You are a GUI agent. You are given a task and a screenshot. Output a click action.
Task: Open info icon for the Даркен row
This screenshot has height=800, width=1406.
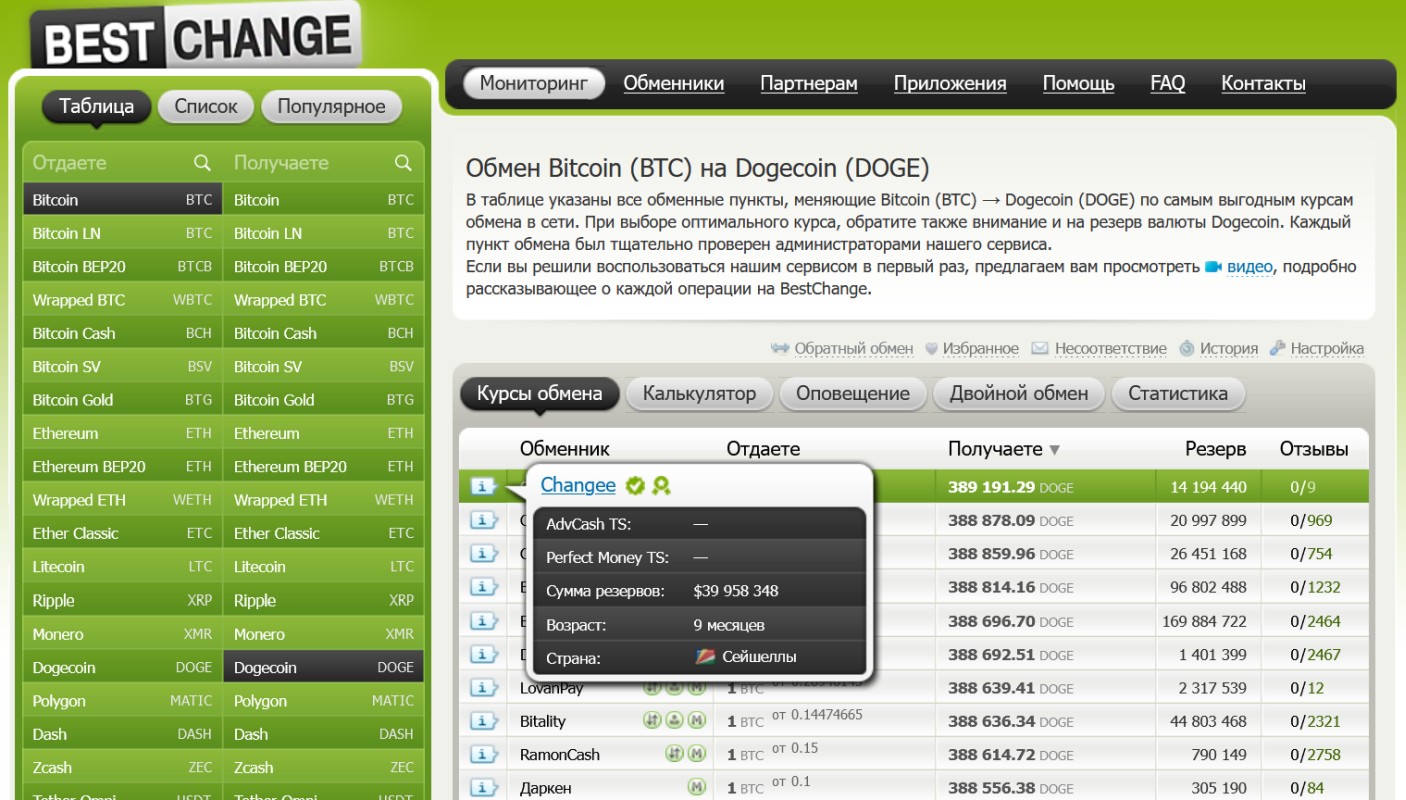click(484, 788)
